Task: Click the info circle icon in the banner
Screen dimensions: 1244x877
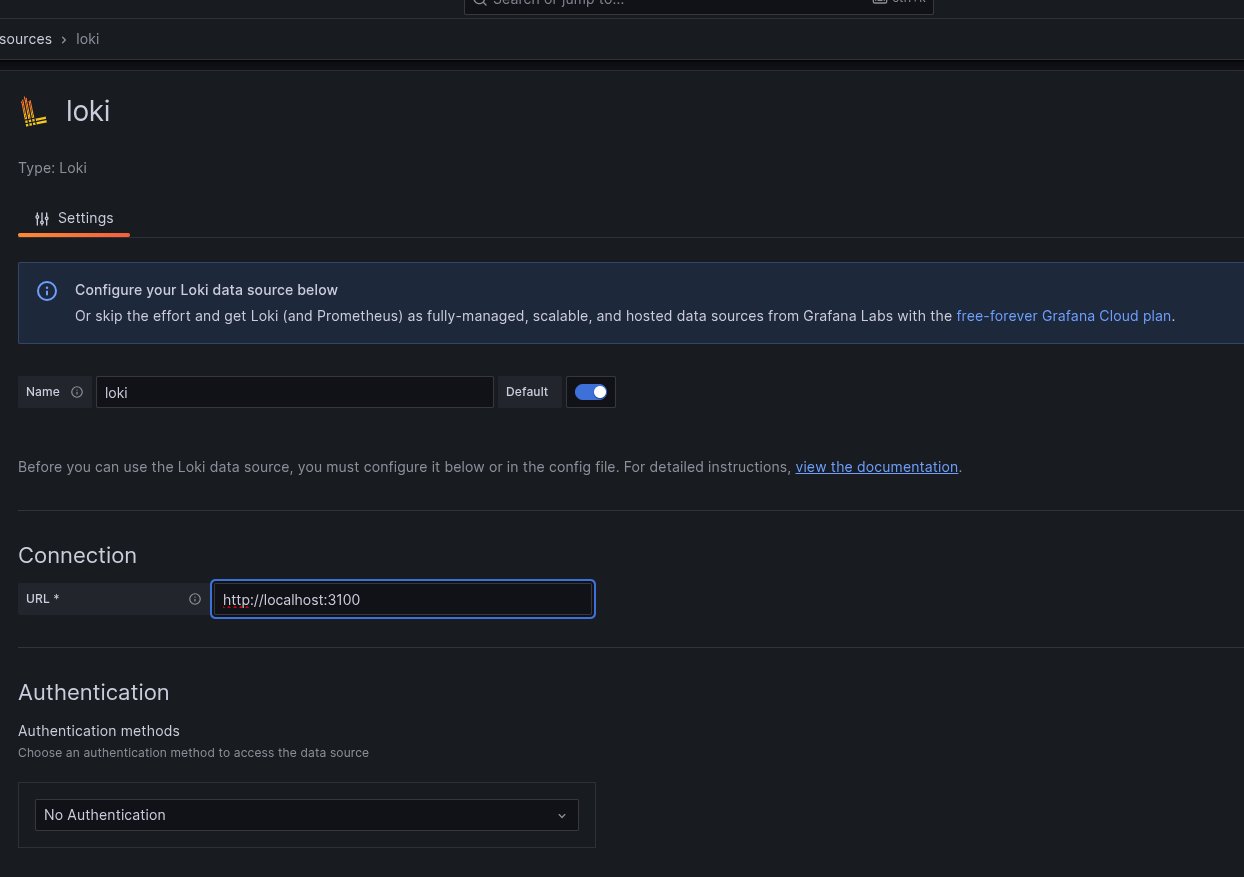Action: pyautogui.click(x=47, y=291)
